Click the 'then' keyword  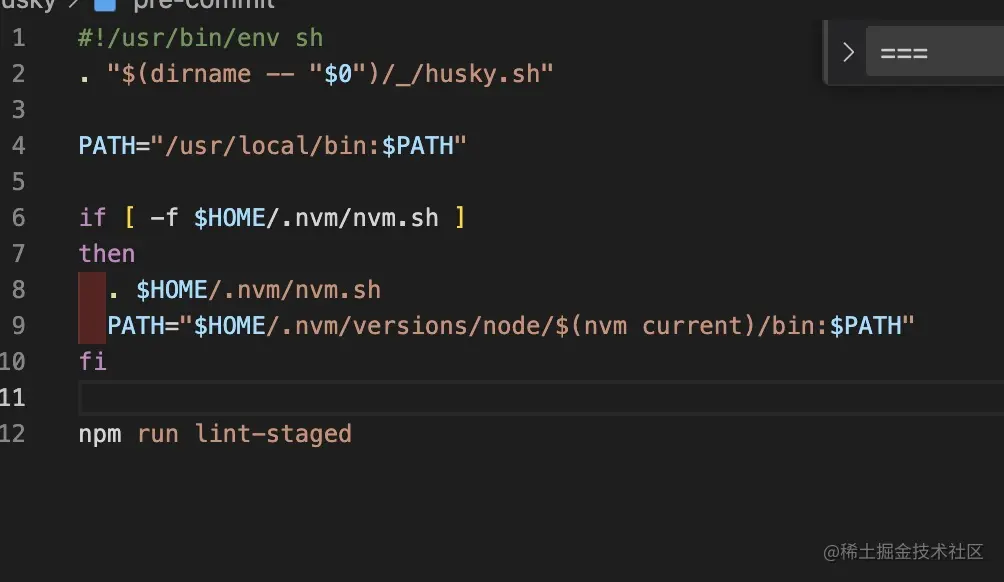click(106, 254)
